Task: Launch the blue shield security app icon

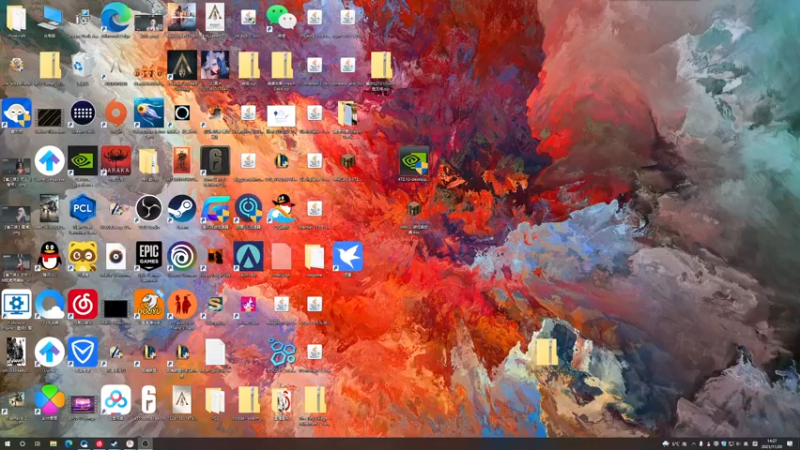Action: pyautogui.click(x=83, y=352)
